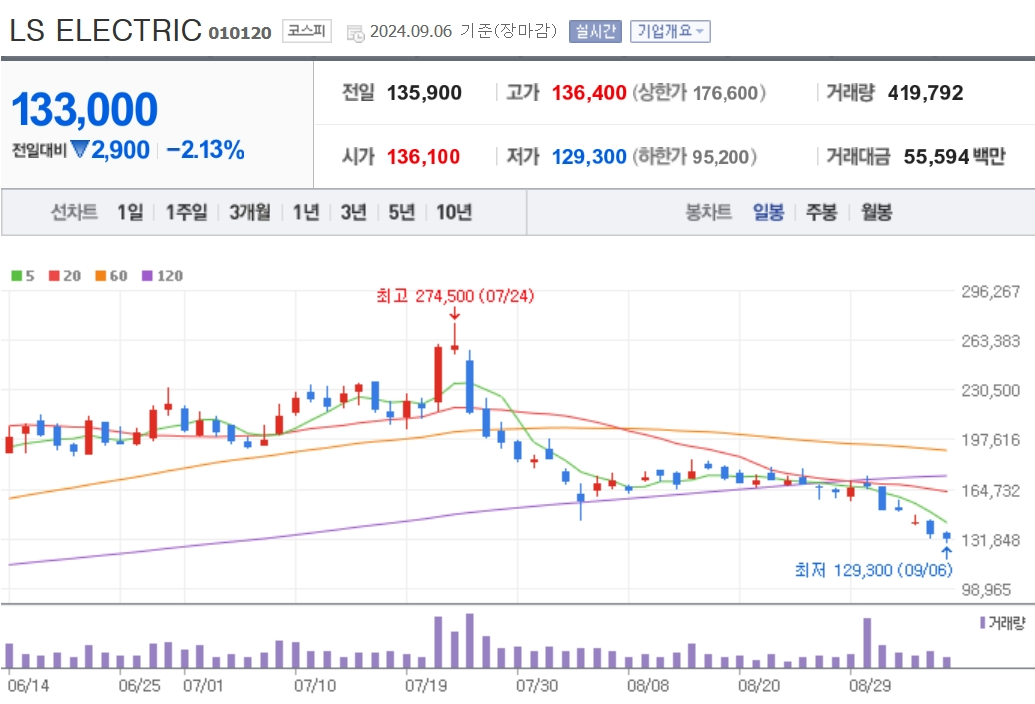
Task: Click the 06/14 date axis label
Action: click(x=28, y=686)
